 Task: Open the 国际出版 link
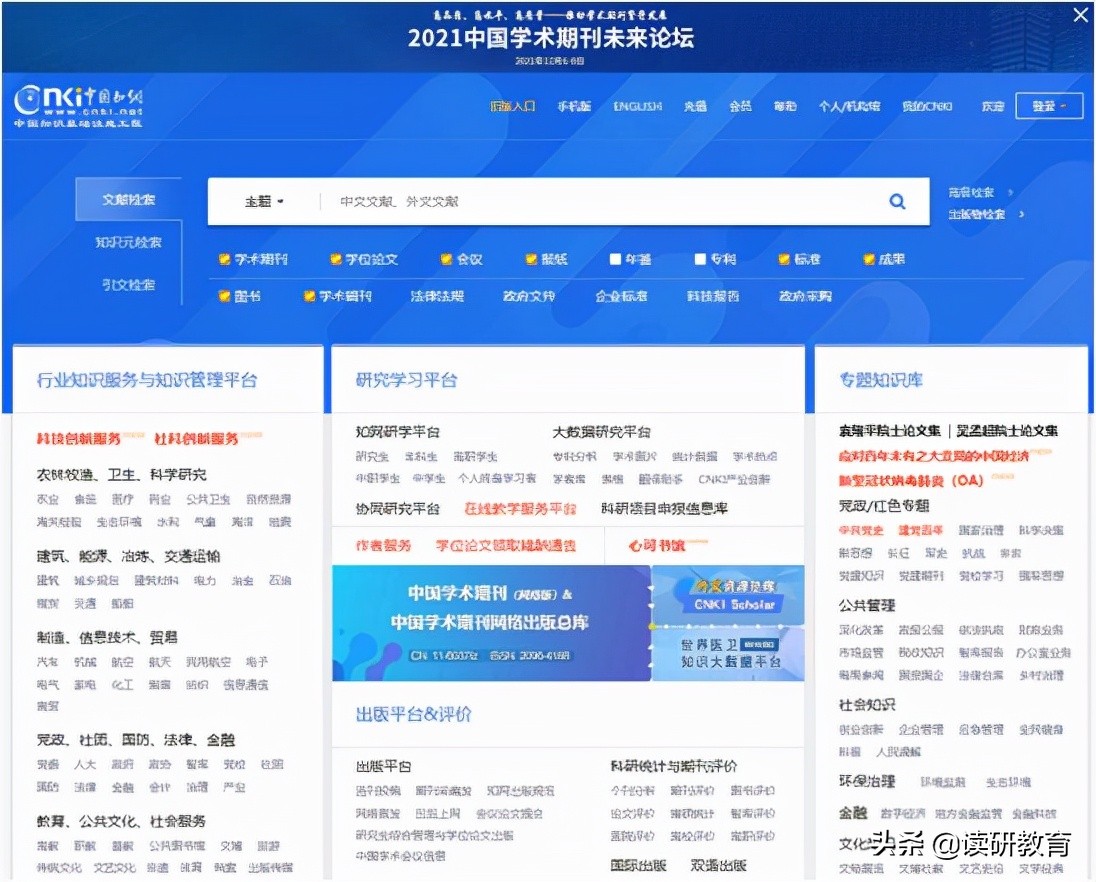638,865
